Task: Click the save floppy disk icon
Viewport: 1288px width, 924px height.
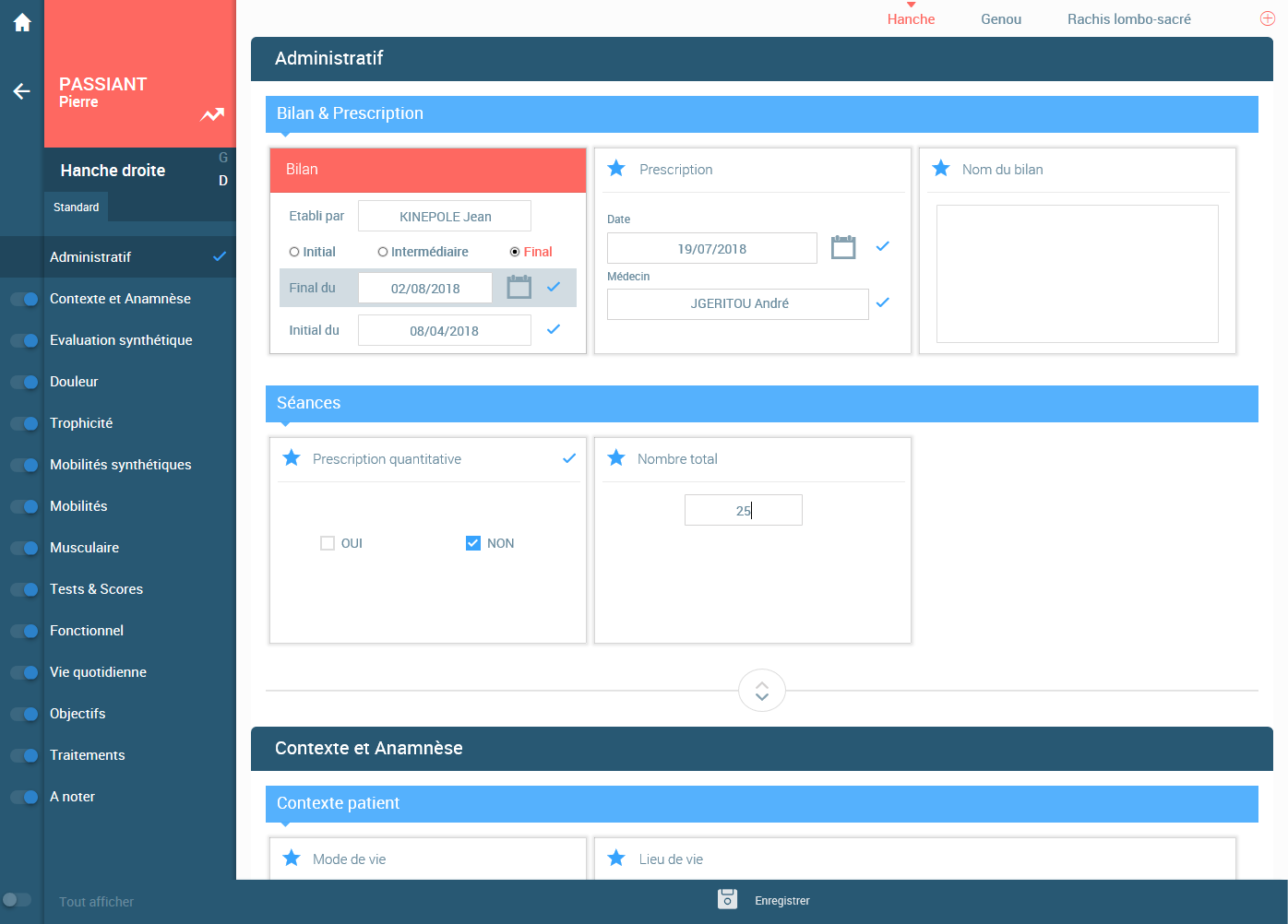Action: pyautogui.click(x=728, y=899)
